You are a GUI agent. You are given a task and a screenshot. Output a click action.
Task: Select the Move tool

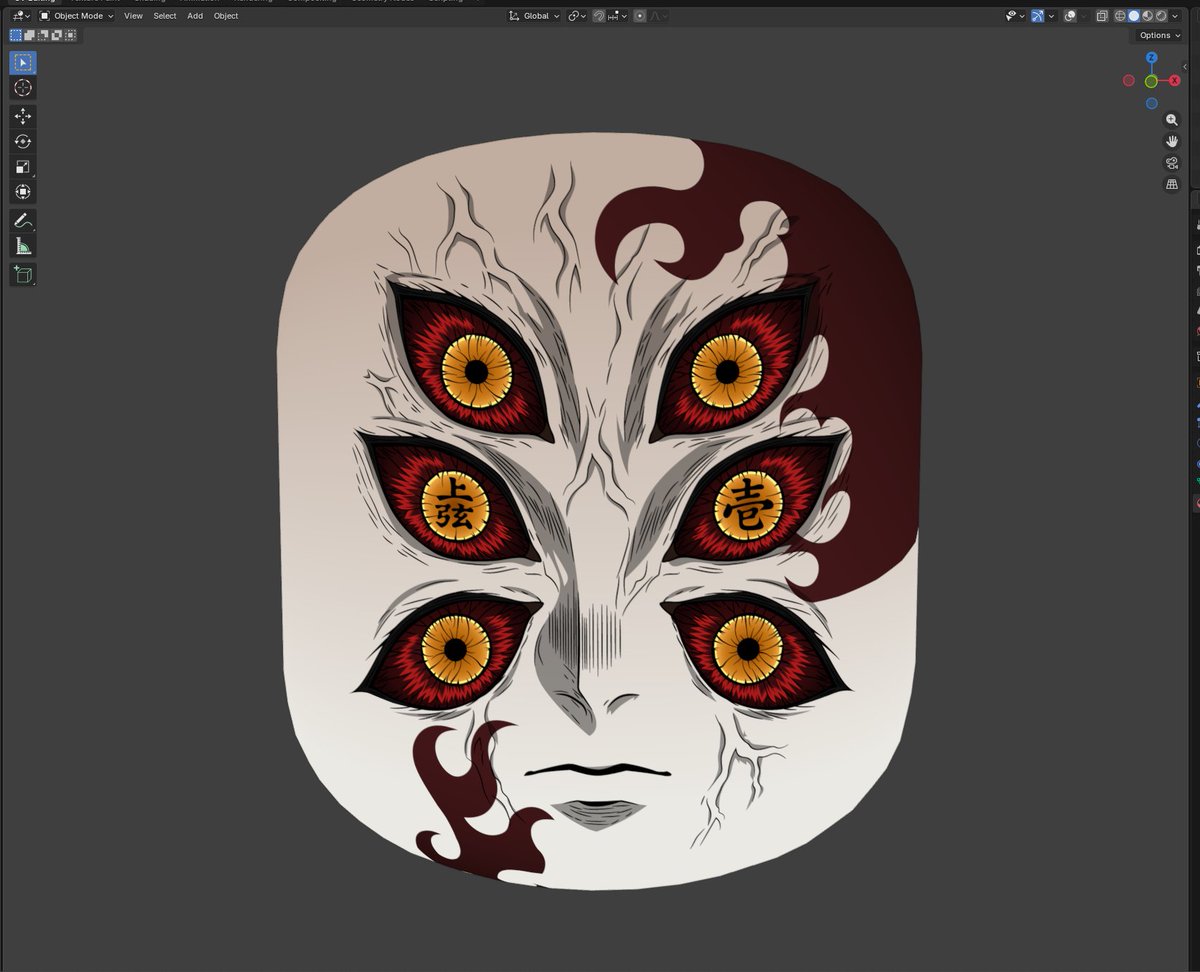click(23, 116)
